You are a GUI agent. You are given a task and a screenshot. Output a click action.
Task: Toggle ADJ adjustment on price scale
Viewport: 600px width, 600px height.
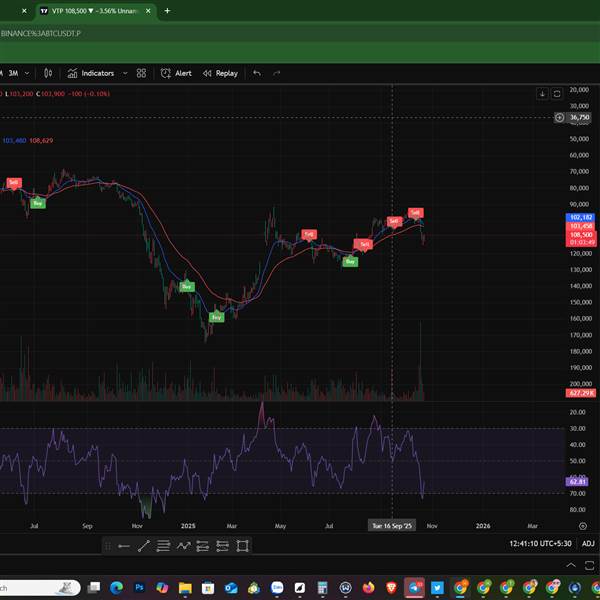[x=588, y=543]
